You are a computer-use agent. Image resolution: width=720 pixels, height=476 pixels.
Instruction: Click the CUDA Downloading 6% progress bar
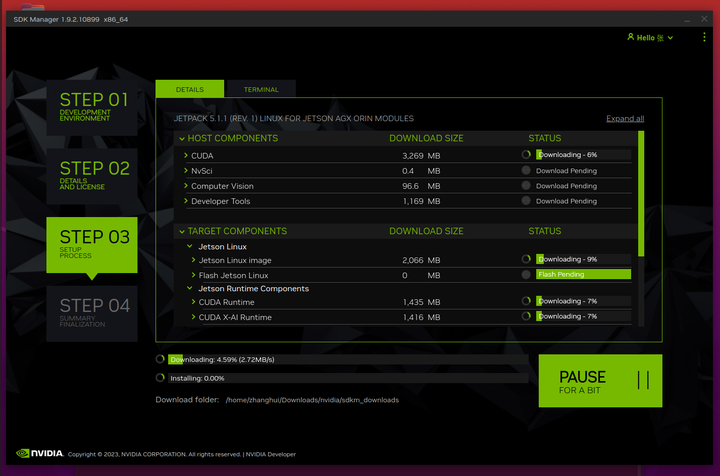[x=583, y=155]
